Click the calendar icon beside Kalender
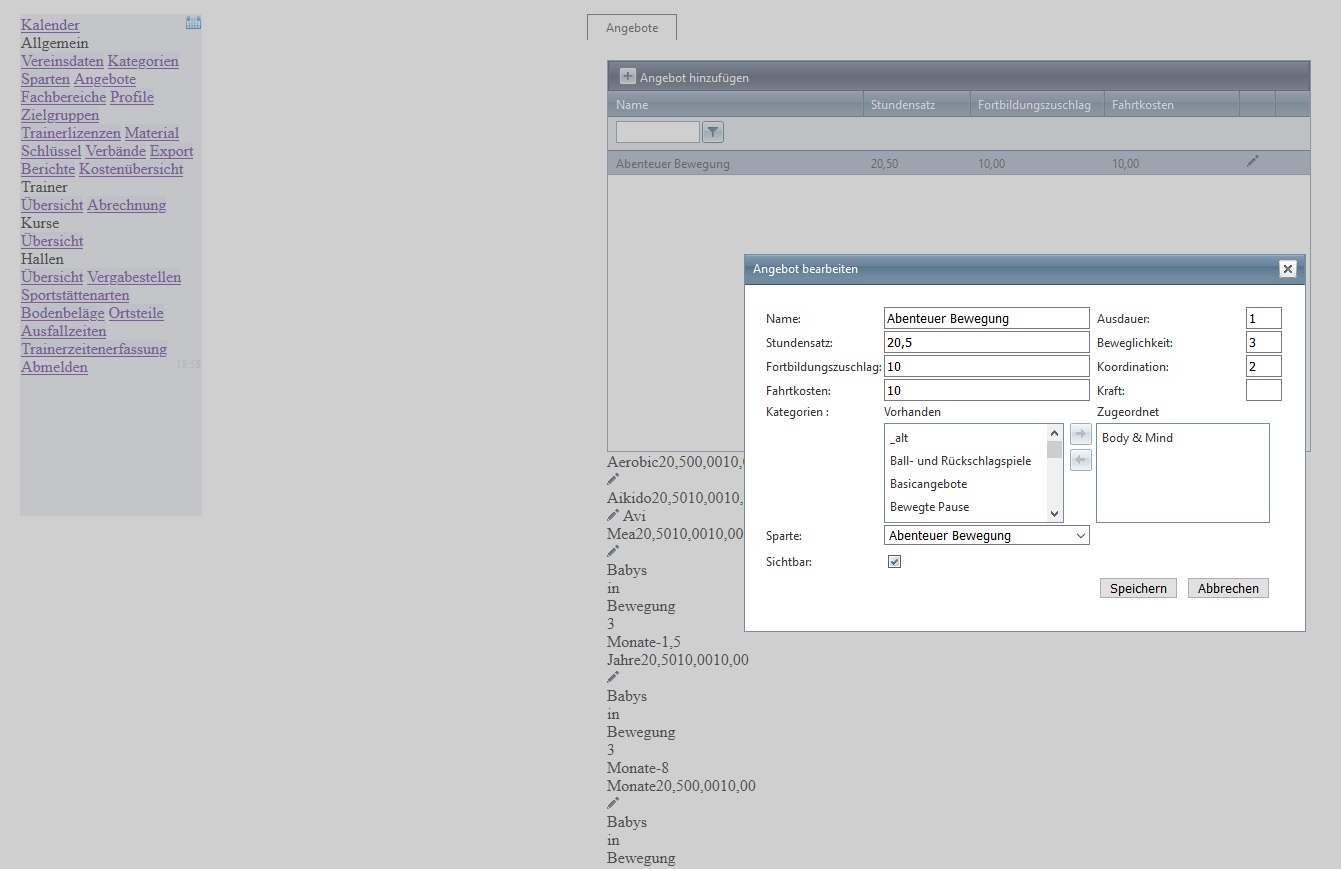This screenshot has height=869, width=1341. tap(193, 23)
